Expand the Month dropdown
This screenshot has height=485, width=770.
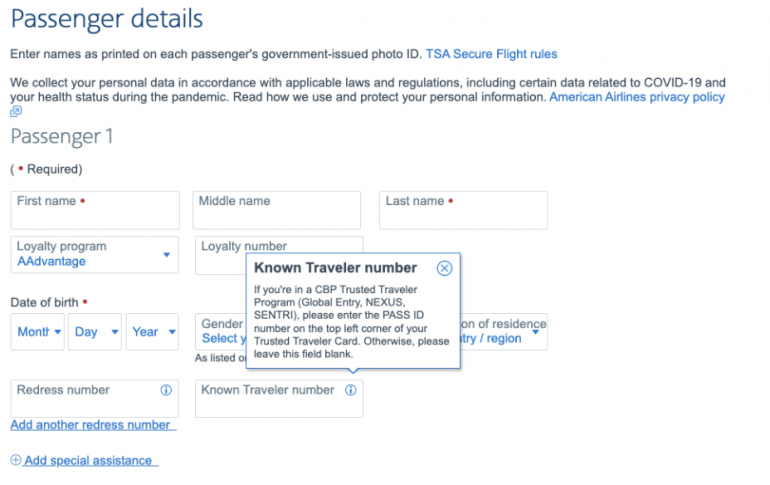tap(39, 332)
